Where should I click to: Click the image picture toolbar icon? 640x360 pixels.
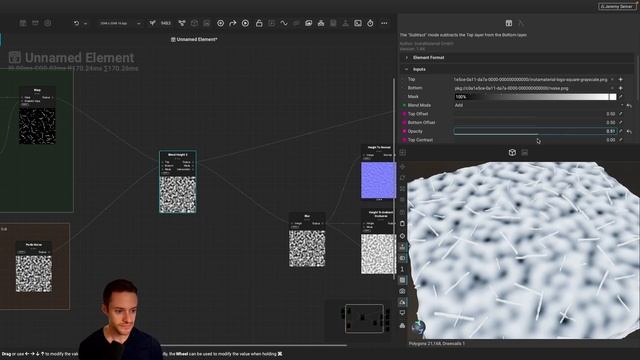click(309, 23)
